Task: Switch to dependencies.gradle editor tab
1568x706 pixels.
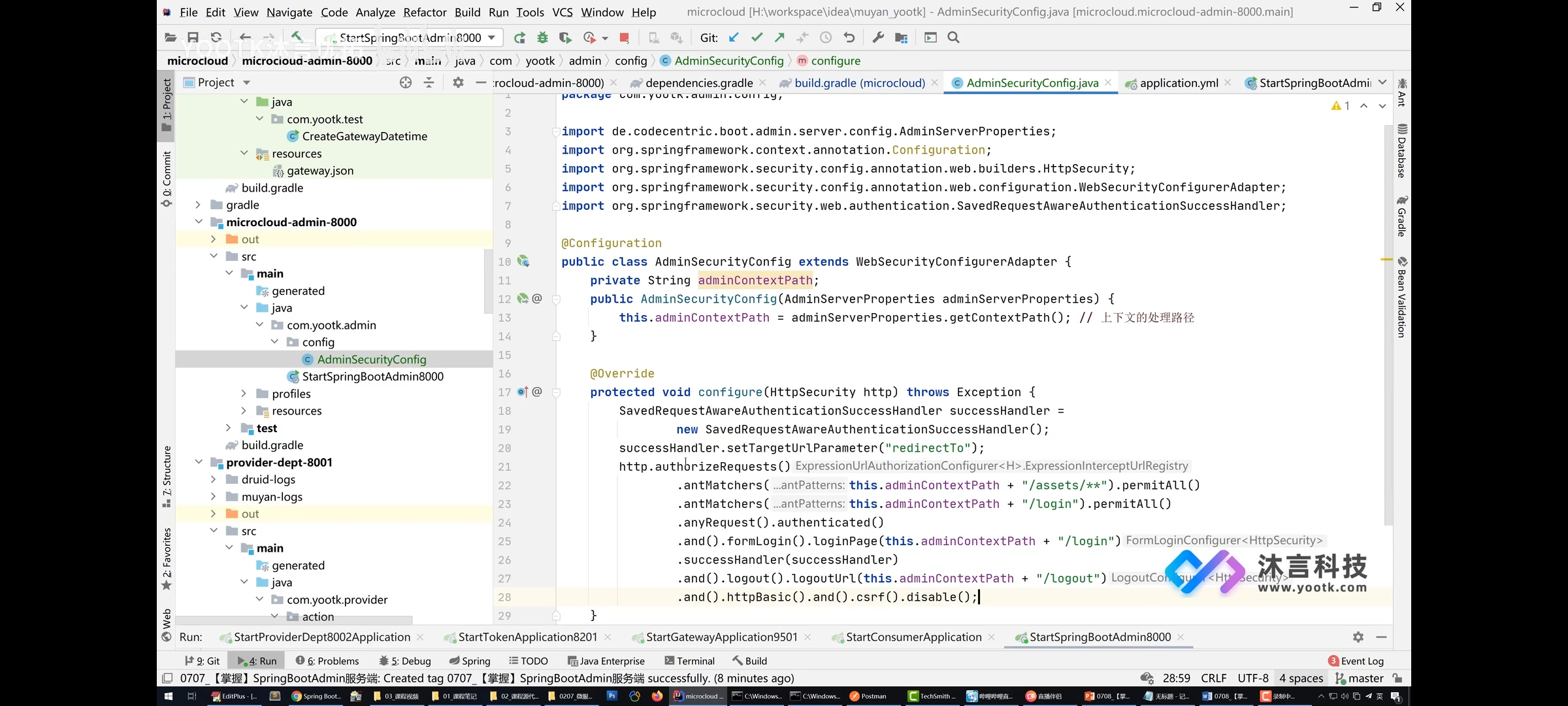Action: tap(698, 82)
